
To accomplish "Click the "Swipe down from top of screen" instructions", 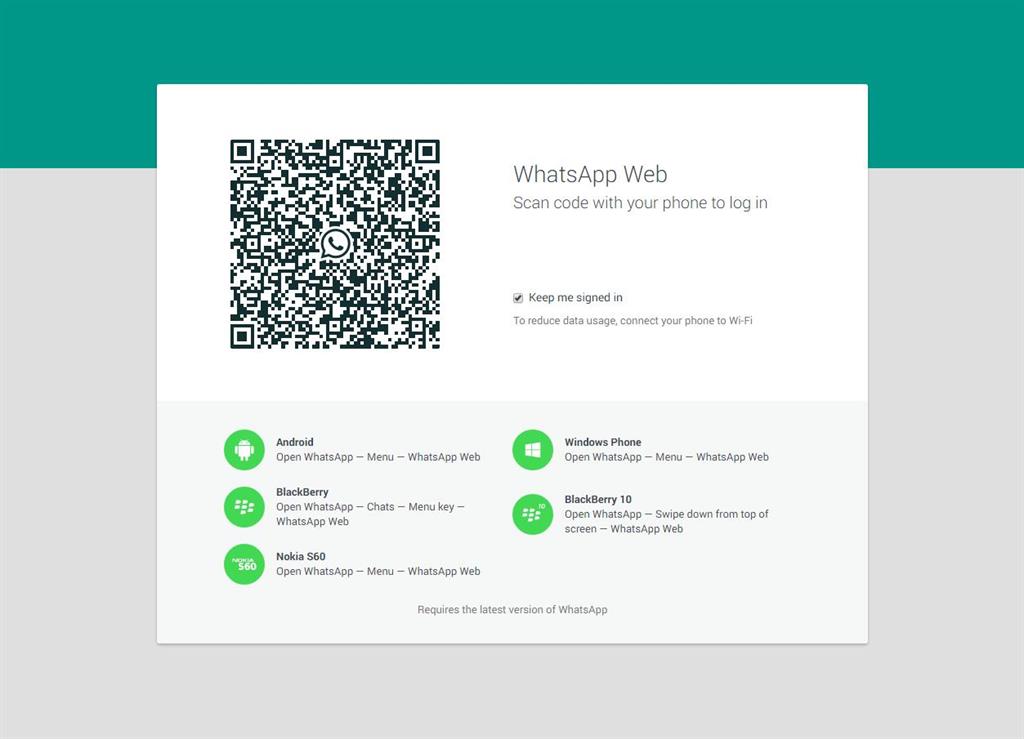I will point(667,522).
